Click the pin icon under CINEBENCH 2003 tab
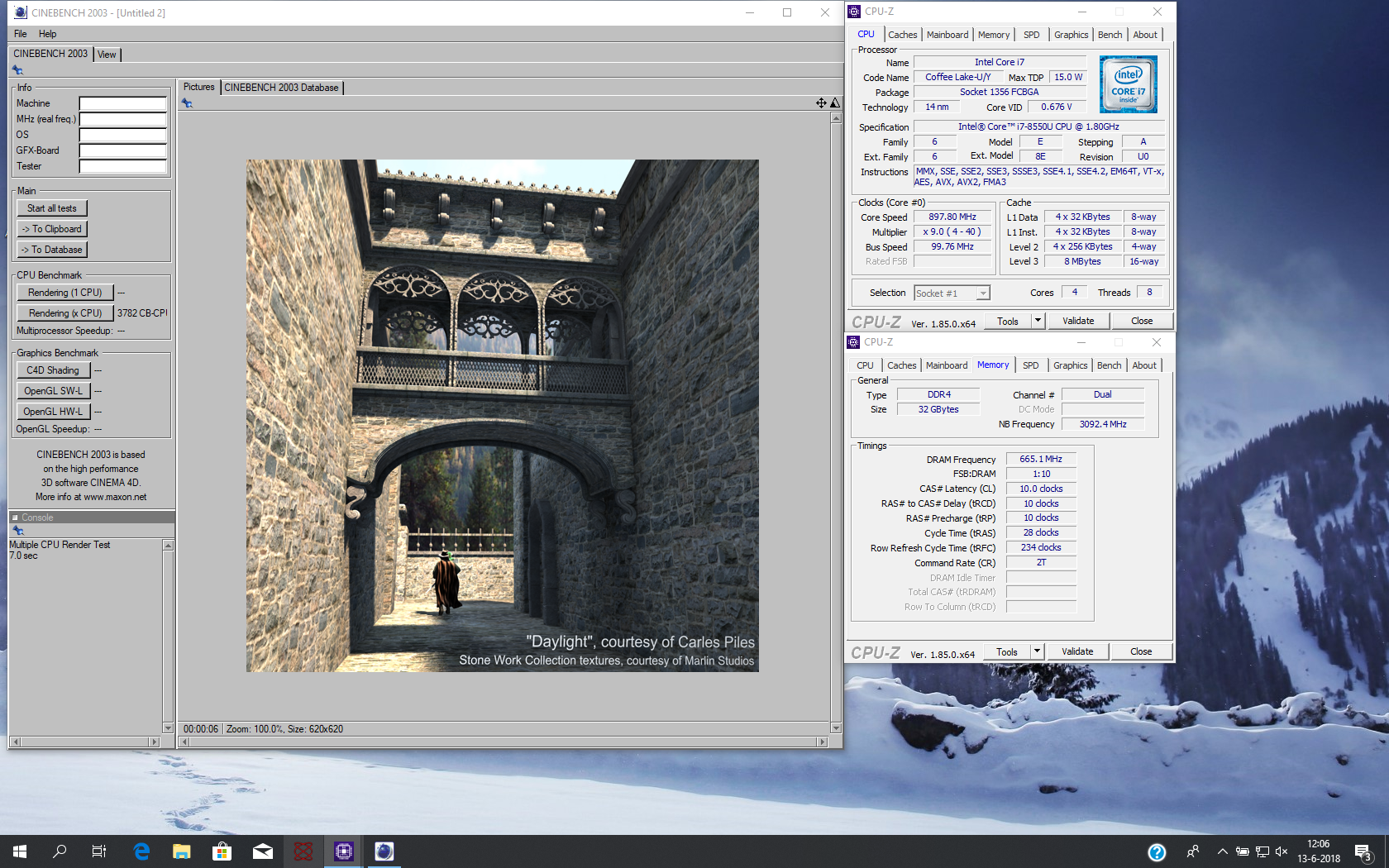 click(17, 70)
